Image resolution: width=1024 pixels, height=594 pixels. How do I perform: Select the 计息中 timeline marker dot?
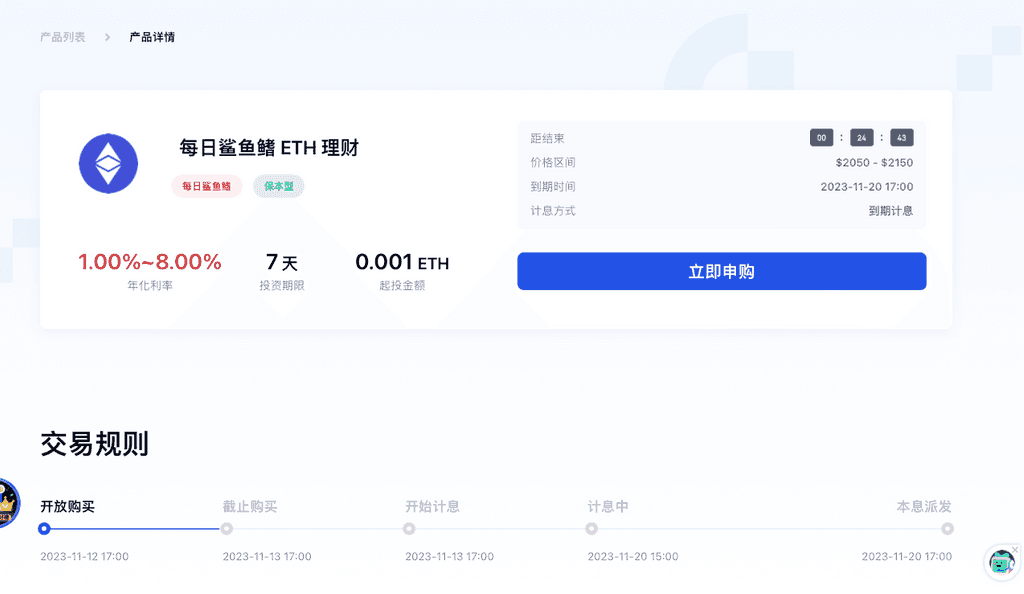[x=592, y=529]
